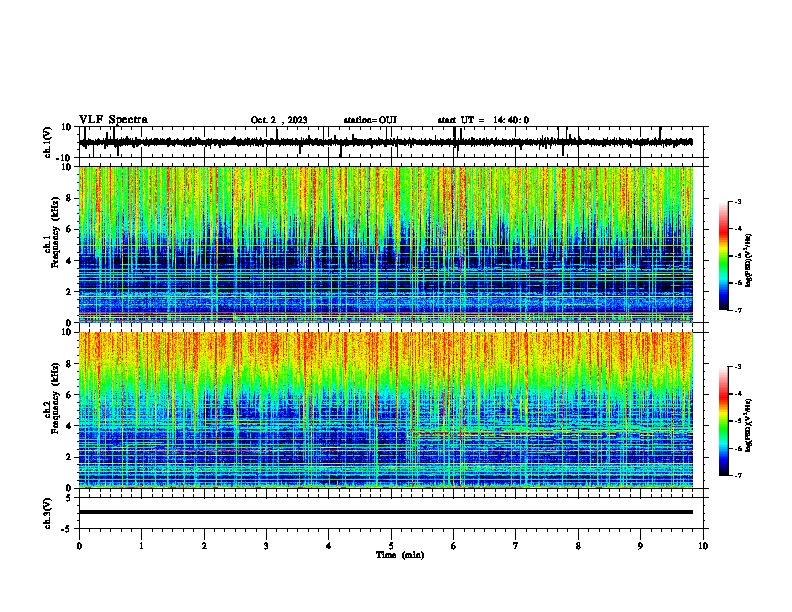792x612 pixels.
Task: Click the "-7" label on ch.2 colorbar
Action: pyautogui.click(x=738, y=476)
